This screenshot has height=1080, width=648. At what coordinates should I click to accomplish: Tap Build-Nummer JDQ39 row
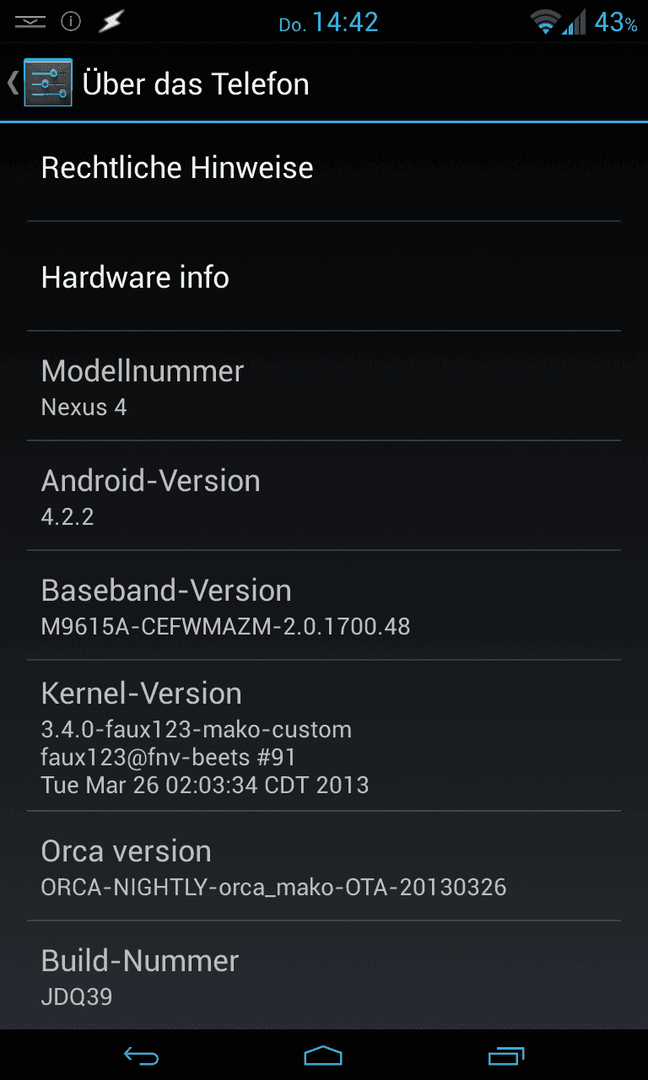324,975
